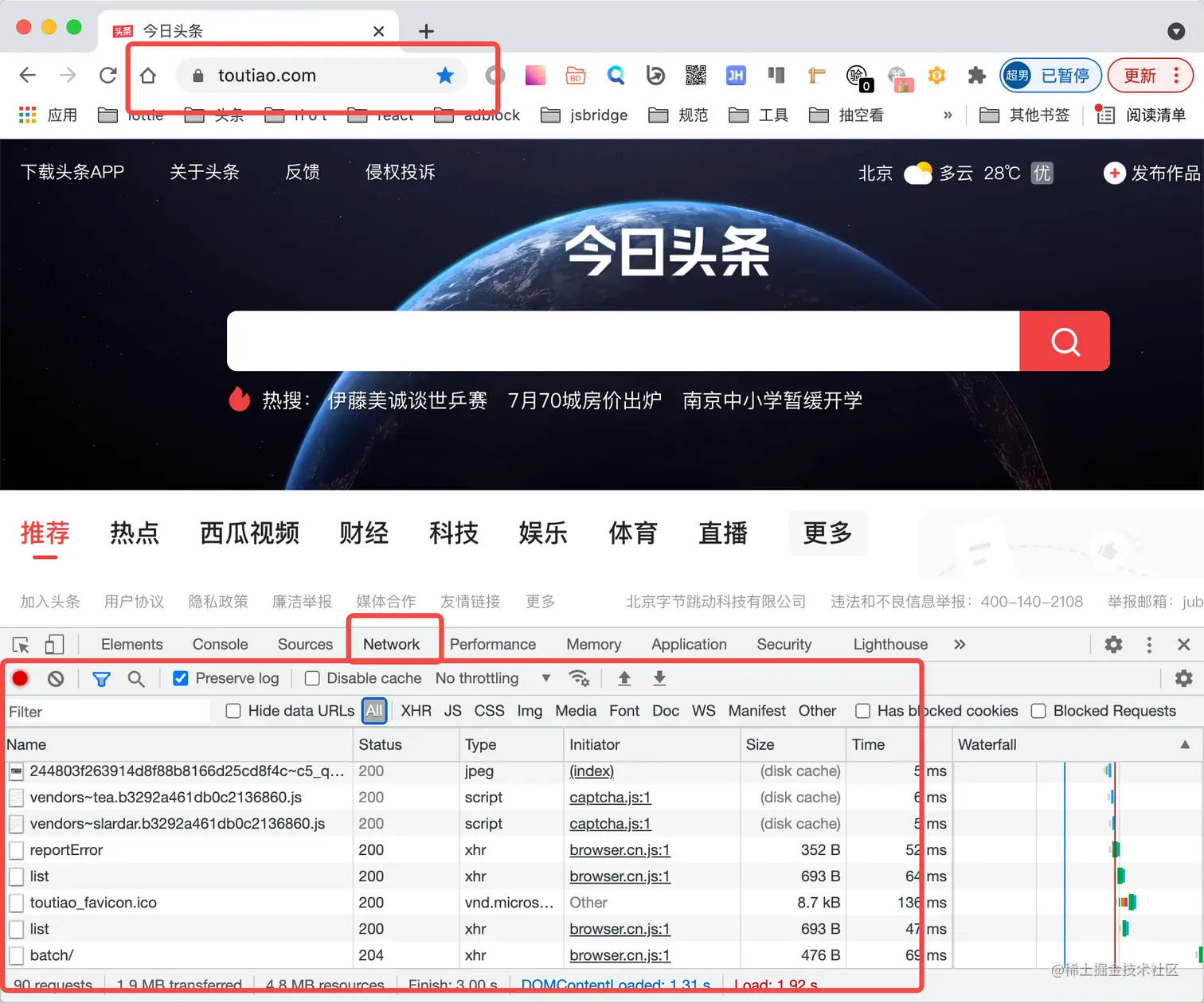Open the 更多 category menu

tap(827, 533)
